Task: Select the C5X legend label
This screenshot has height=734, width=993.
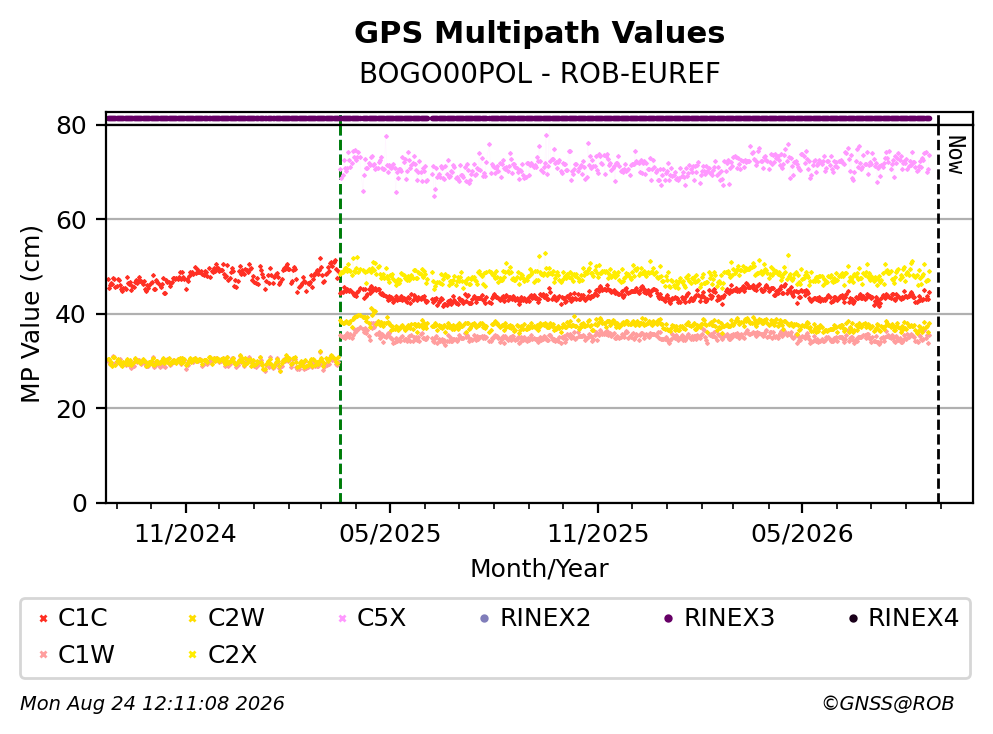Action: [381, 618]
